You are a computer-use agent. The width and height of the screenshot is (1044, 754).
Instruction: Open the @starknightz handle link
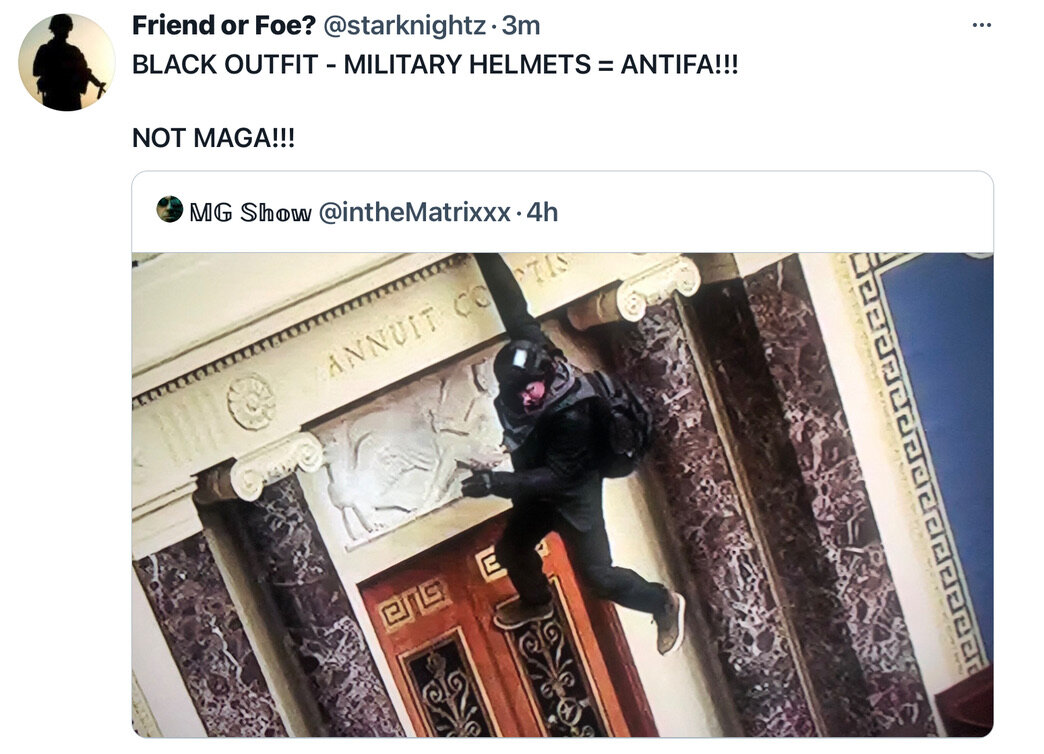(404, 26)
